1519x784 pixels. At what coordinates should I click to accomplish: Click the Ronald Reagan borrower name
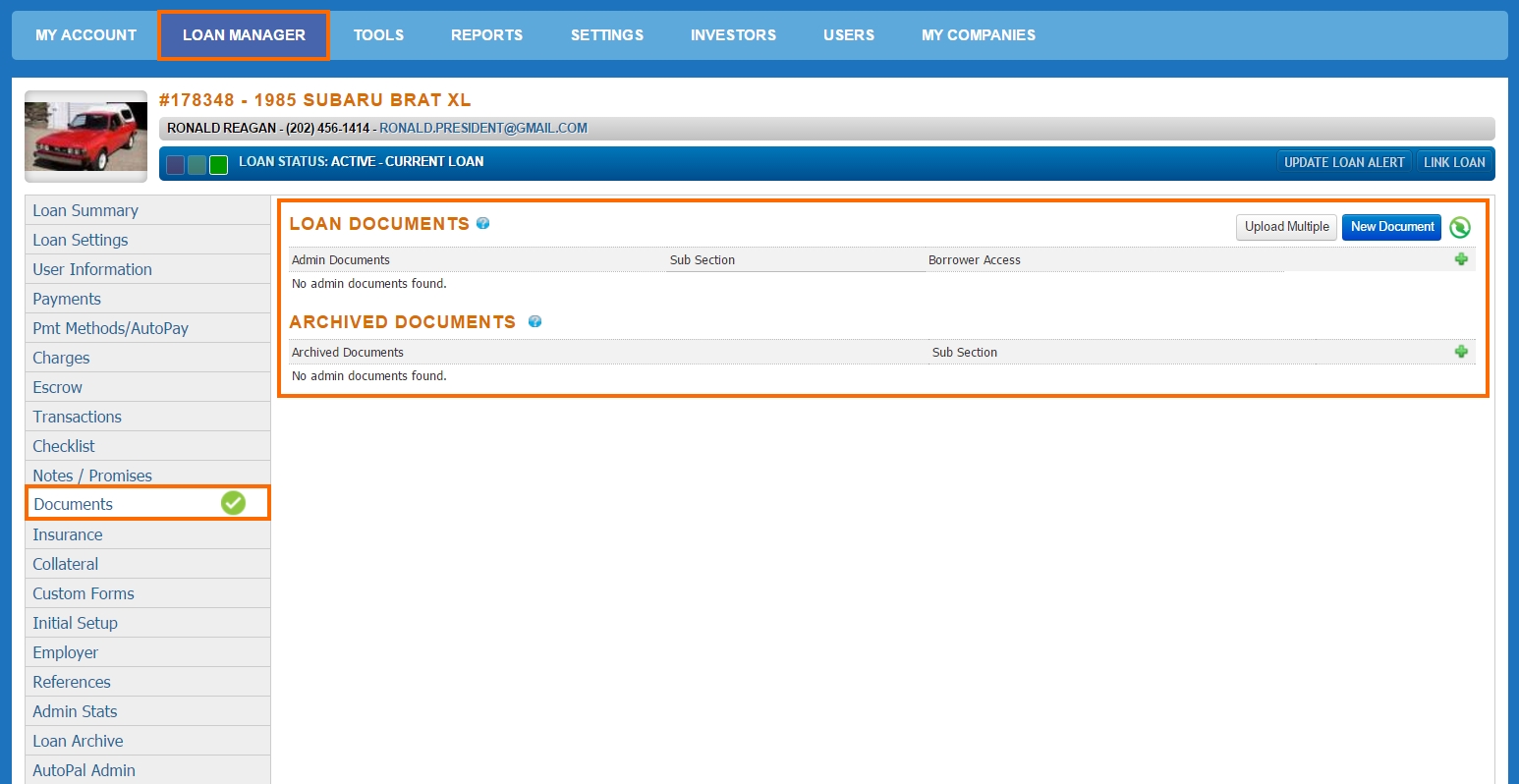(x=221, y=128)
